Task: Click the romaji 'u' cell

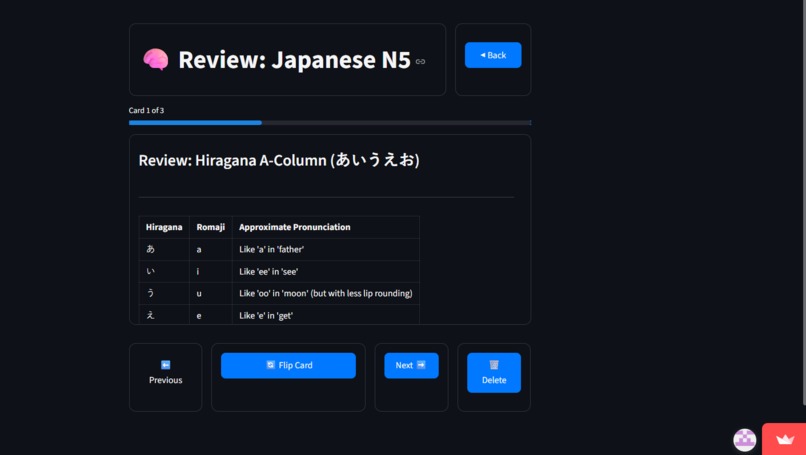Action: point(211,294)
